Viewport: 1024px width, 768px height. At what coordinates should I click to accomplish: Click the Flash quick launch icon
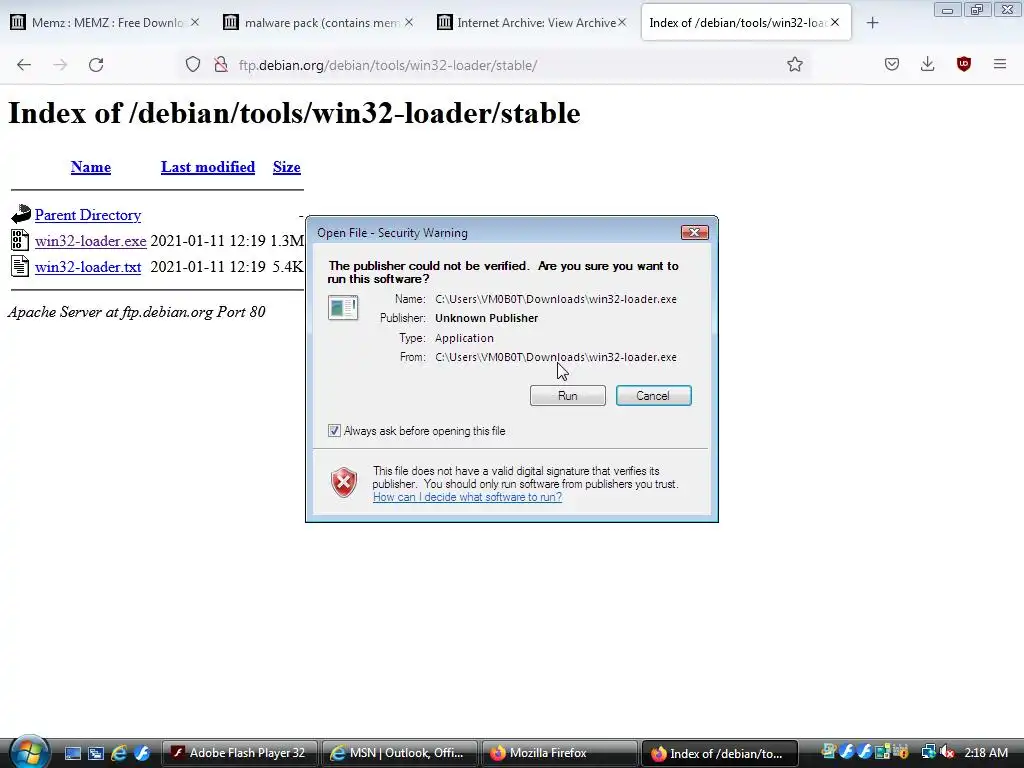pyautogui.click(x=142, y=753)
